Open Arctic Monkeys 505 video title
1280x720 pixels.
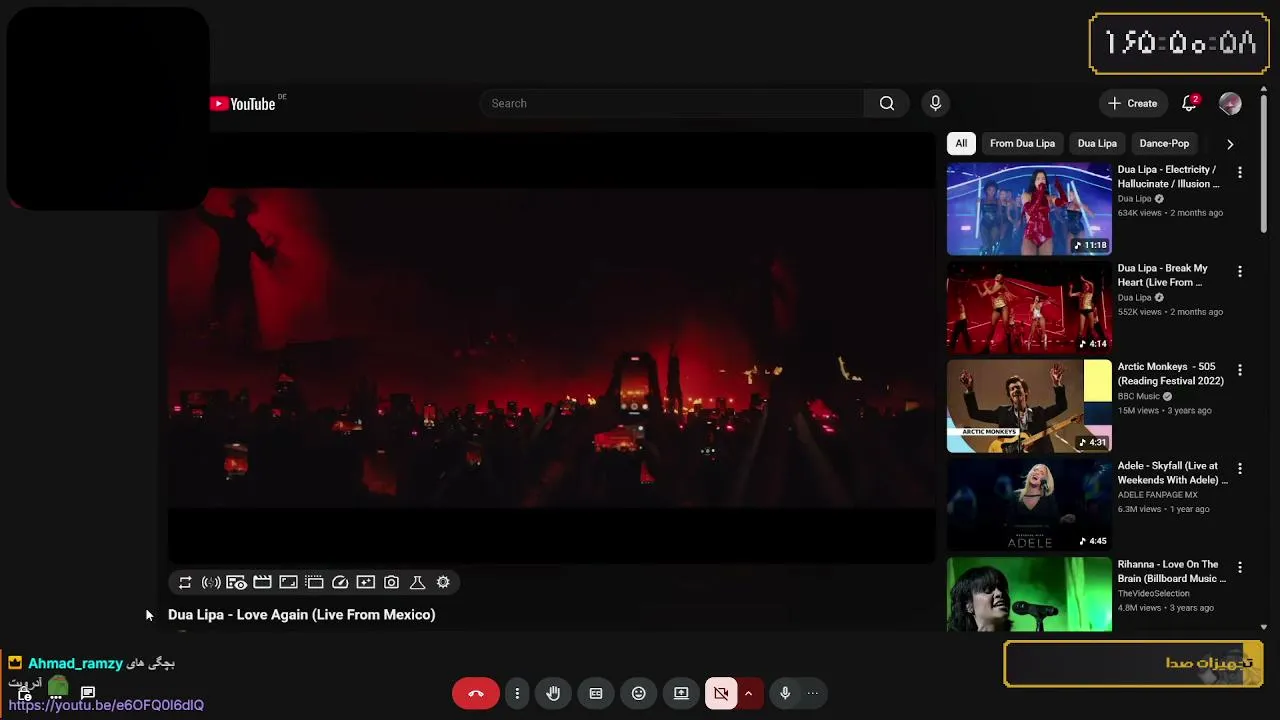coord(1171,374)
